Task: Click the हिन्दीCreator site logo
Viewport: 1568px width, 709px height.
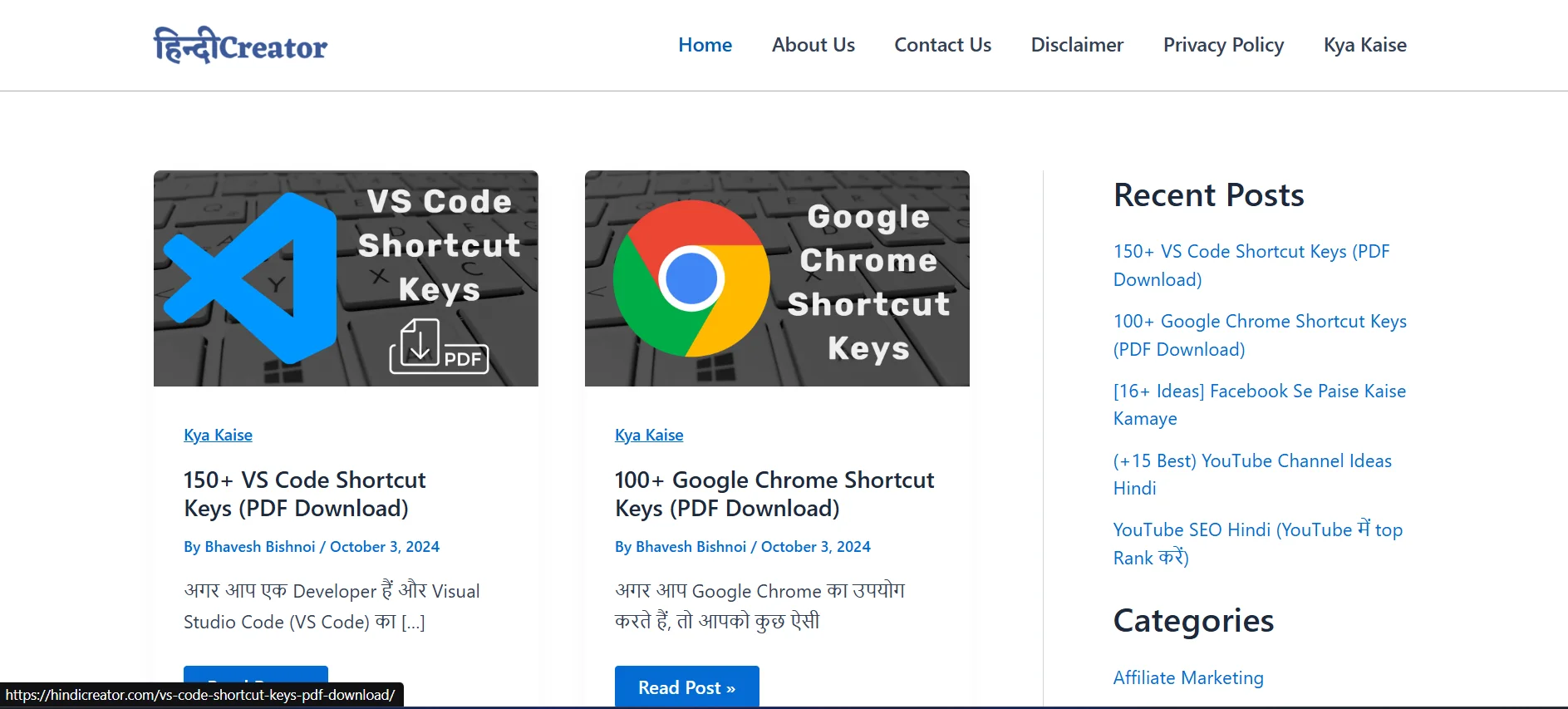Action: coord(240,45)
